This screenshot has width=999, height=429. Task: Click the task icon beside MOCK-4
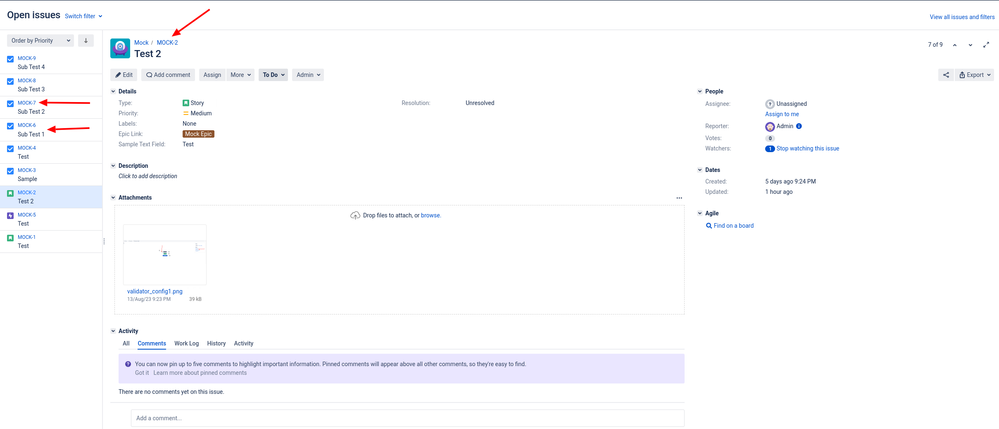pyautogui.click(x=10, y=149)
